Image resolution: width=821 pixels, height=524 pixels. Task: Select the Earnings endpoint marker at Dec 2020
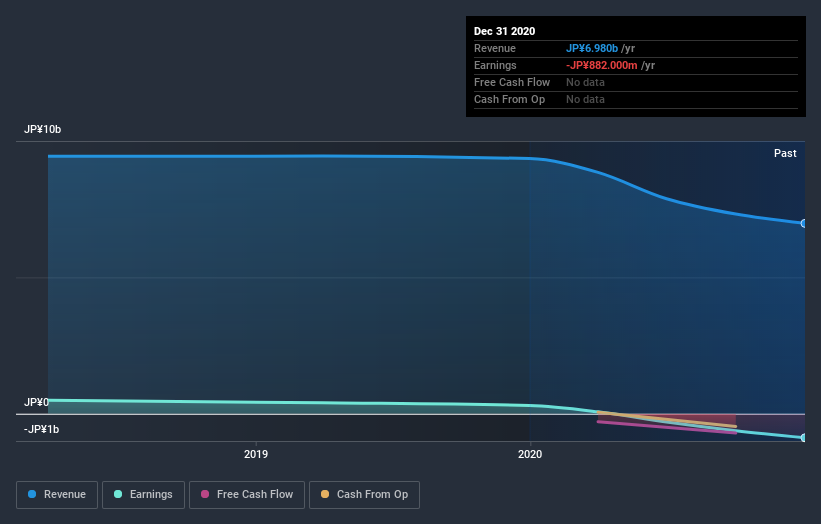(x=803, y=438)
